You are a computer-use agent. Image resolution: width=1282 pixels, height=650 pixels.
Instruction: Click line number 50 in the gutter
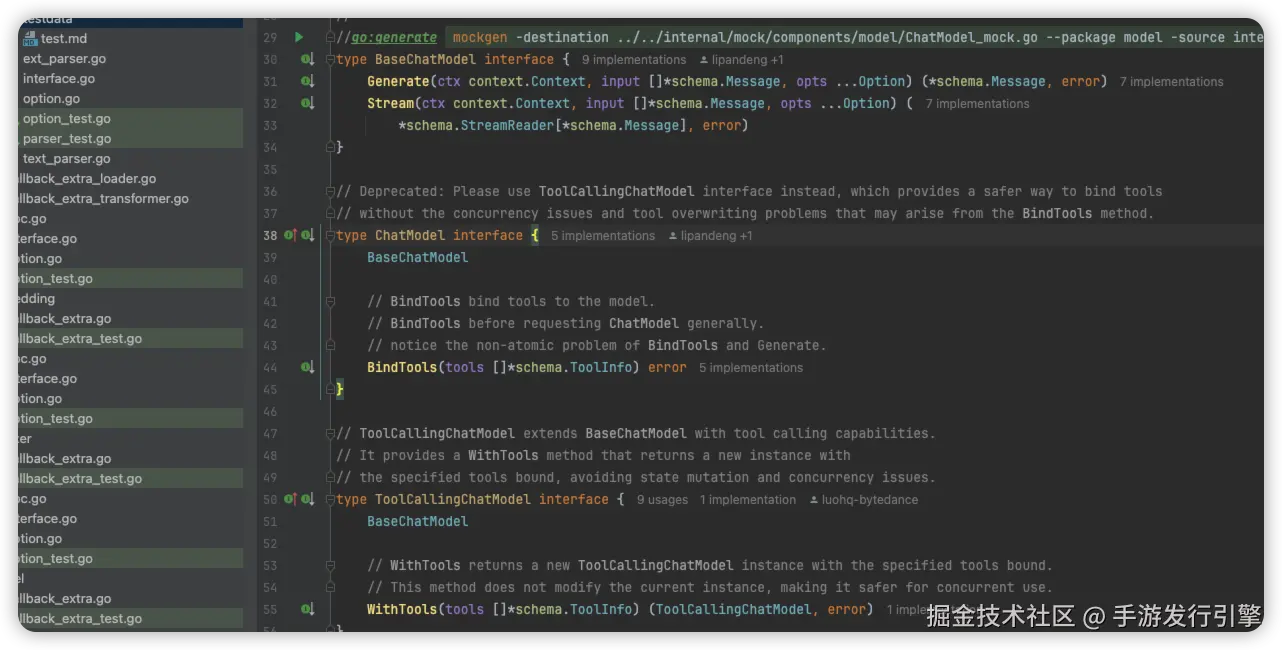click(269, 500)
